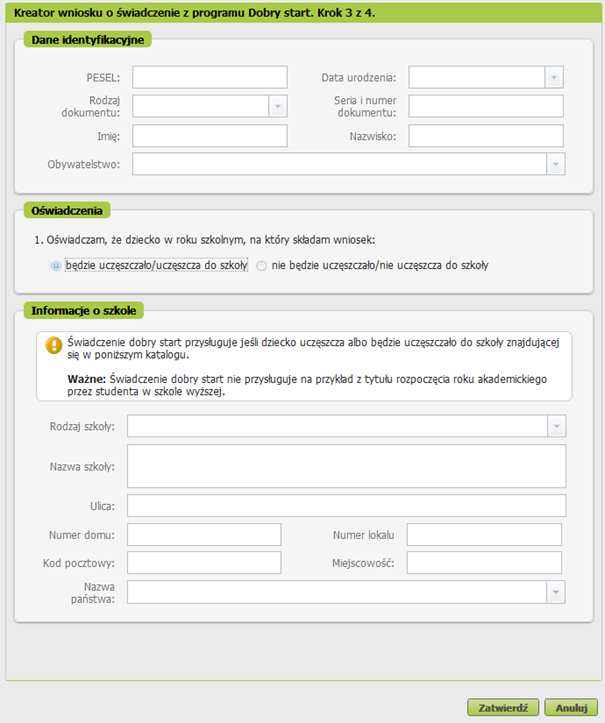The image size is (605, 723).
Task: Open the Nazwa państwa dropdown arrow
Action: point(556,593)
